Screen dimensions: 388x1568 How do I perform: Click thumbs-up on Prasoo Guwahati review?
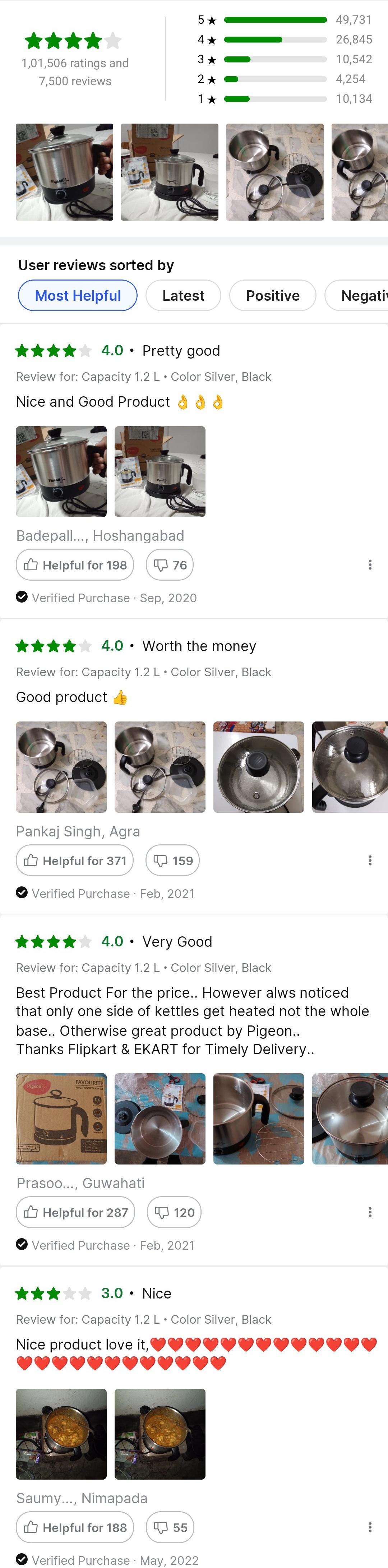[x=75, y=1212]
